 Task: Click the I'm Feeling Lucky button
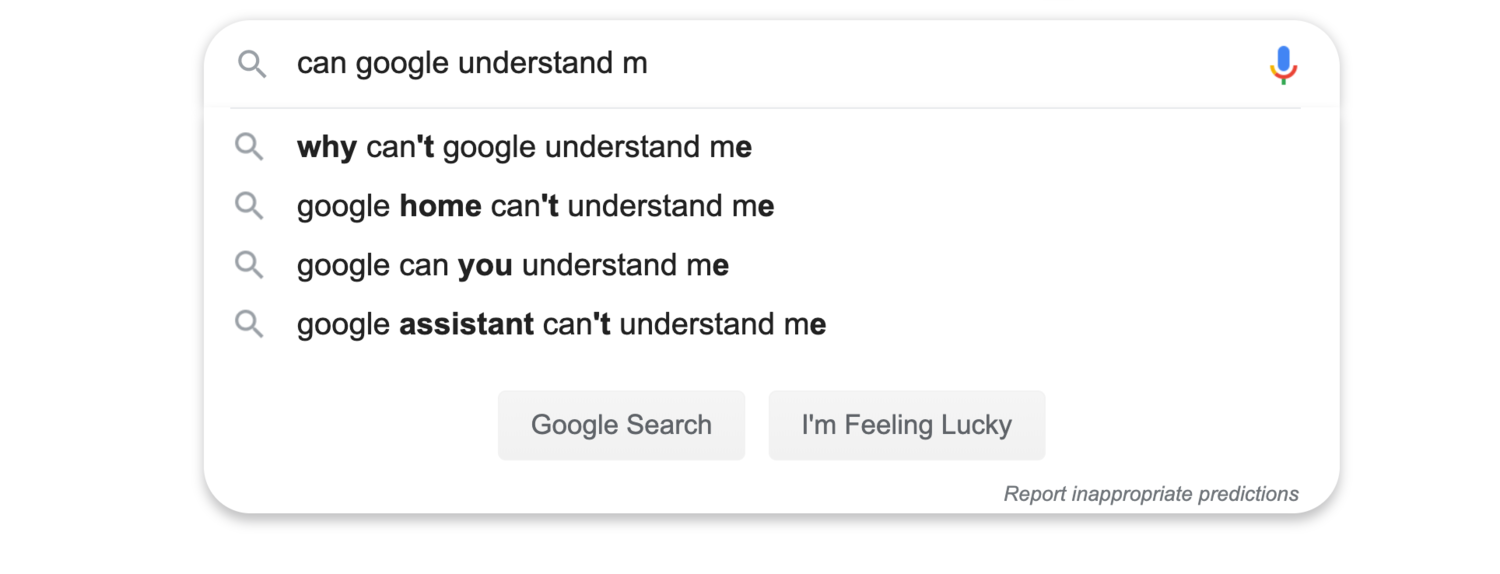pos(906,425)
